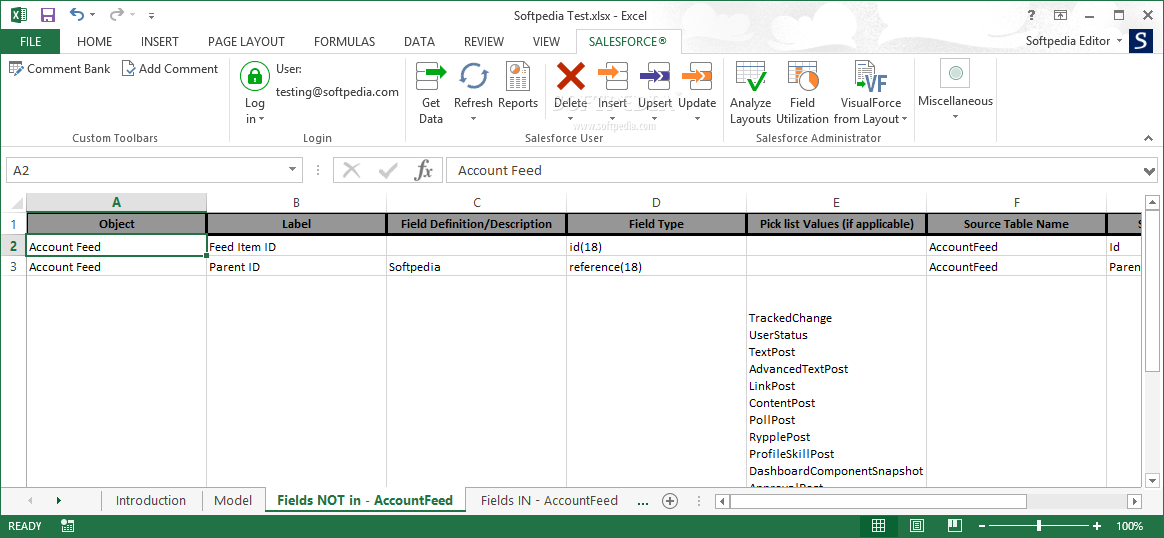
Task: Click the macro record icon in status bar
Action: 68,525
